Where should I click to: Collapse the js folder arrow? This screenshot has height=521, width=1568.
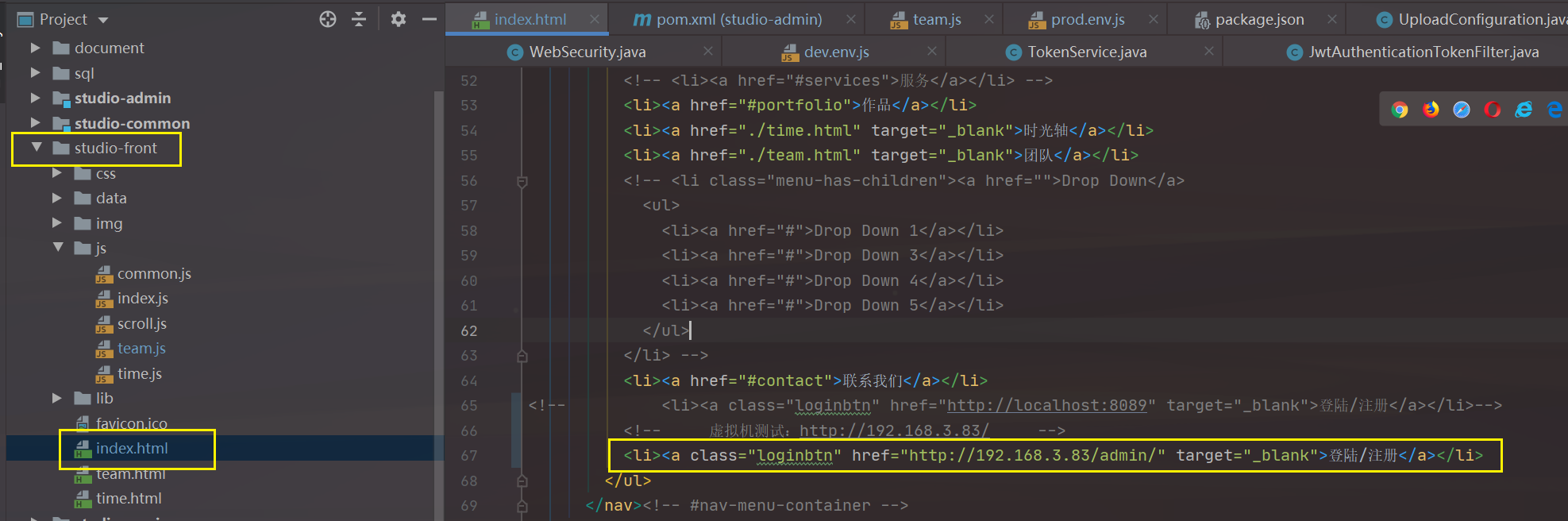(58, 248)
